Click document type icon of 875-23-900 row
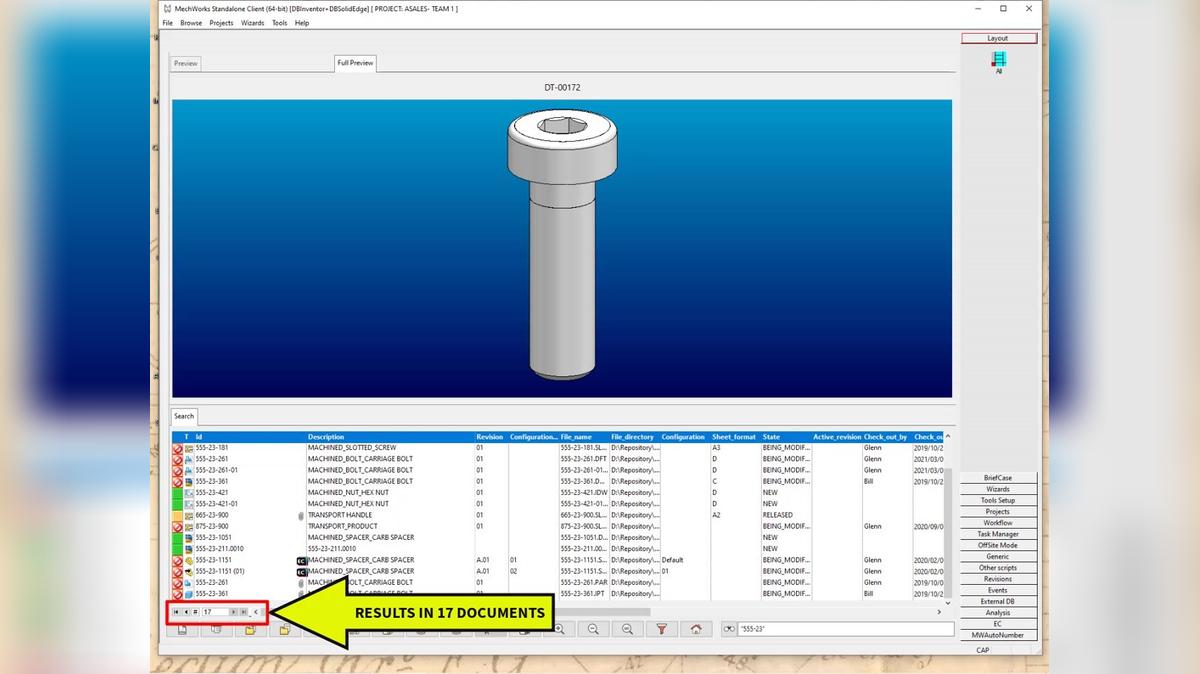Image resolution: width=1200 pixels, height=674 pixels. click(188, 526)
